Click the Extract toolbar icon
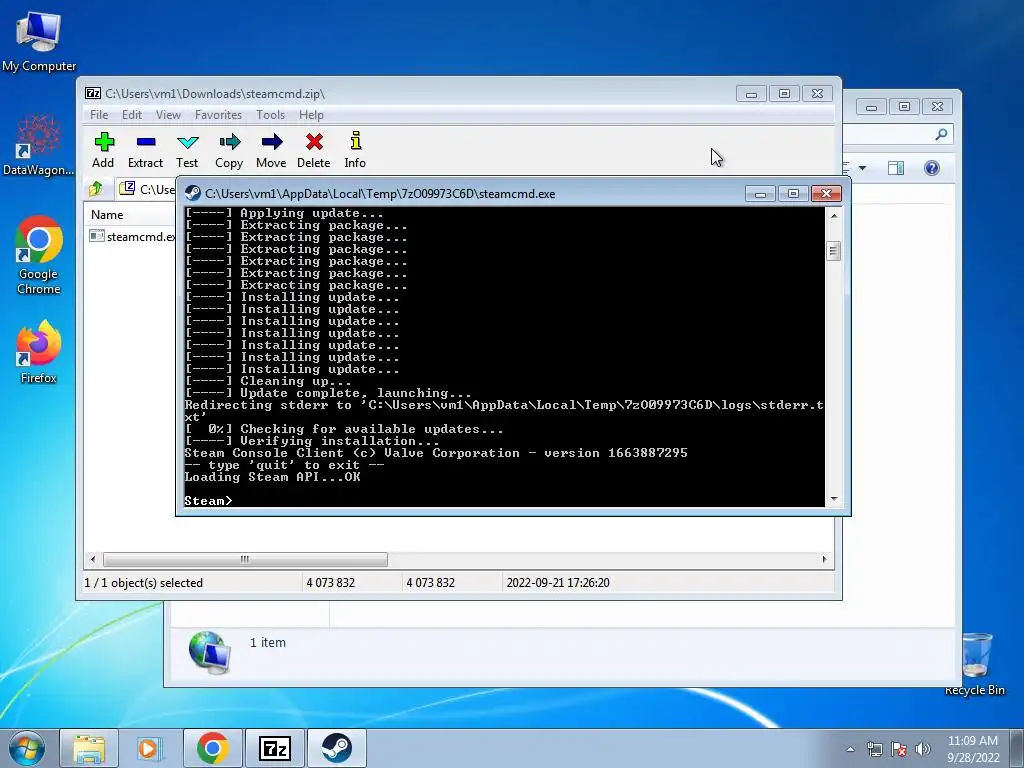The width and height of the screenshot is (1024, 768). (145, 150)
